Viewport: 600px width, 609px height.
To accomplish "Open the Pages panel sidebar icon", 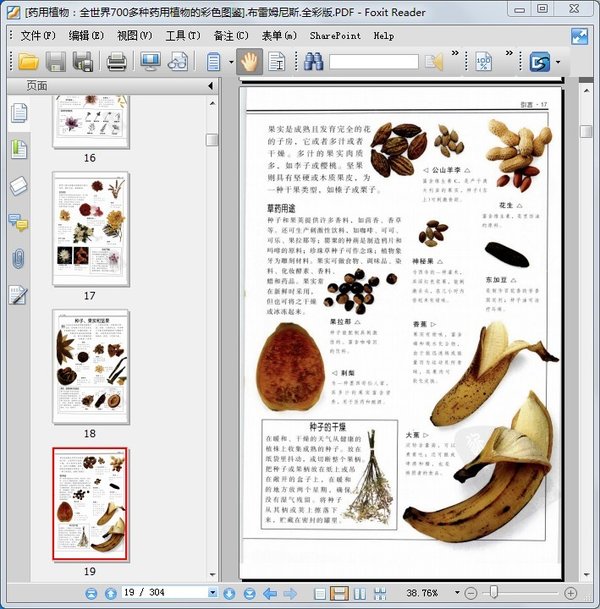I will click(19, 113).
